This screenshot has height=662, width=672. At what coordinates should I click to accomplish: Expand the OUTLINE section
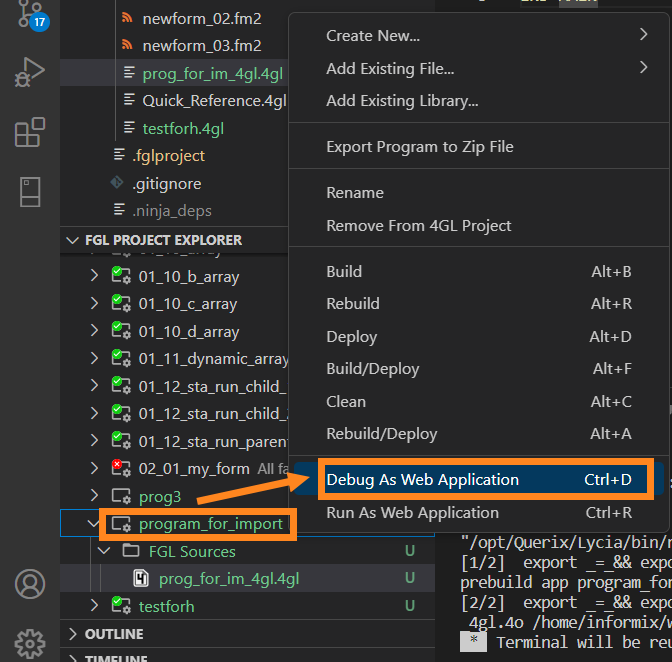point(72,634)
